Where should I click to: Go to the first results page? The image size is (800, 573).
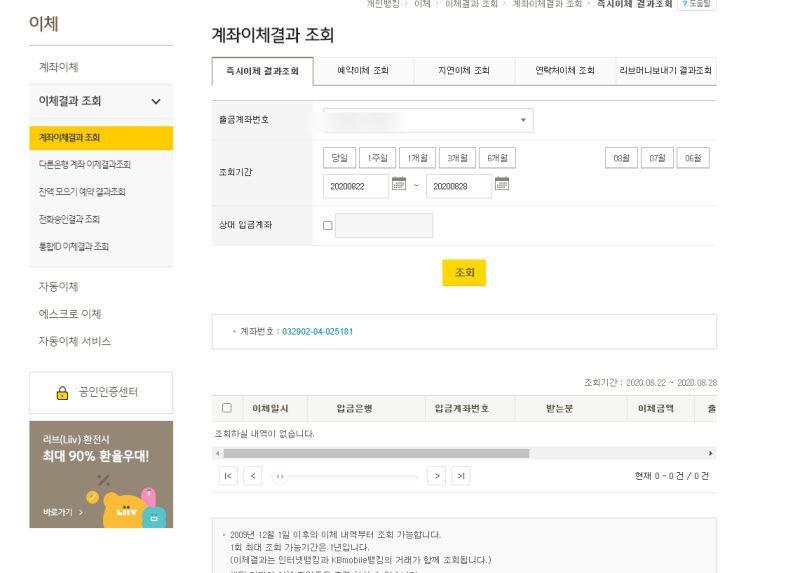point(228,476)
